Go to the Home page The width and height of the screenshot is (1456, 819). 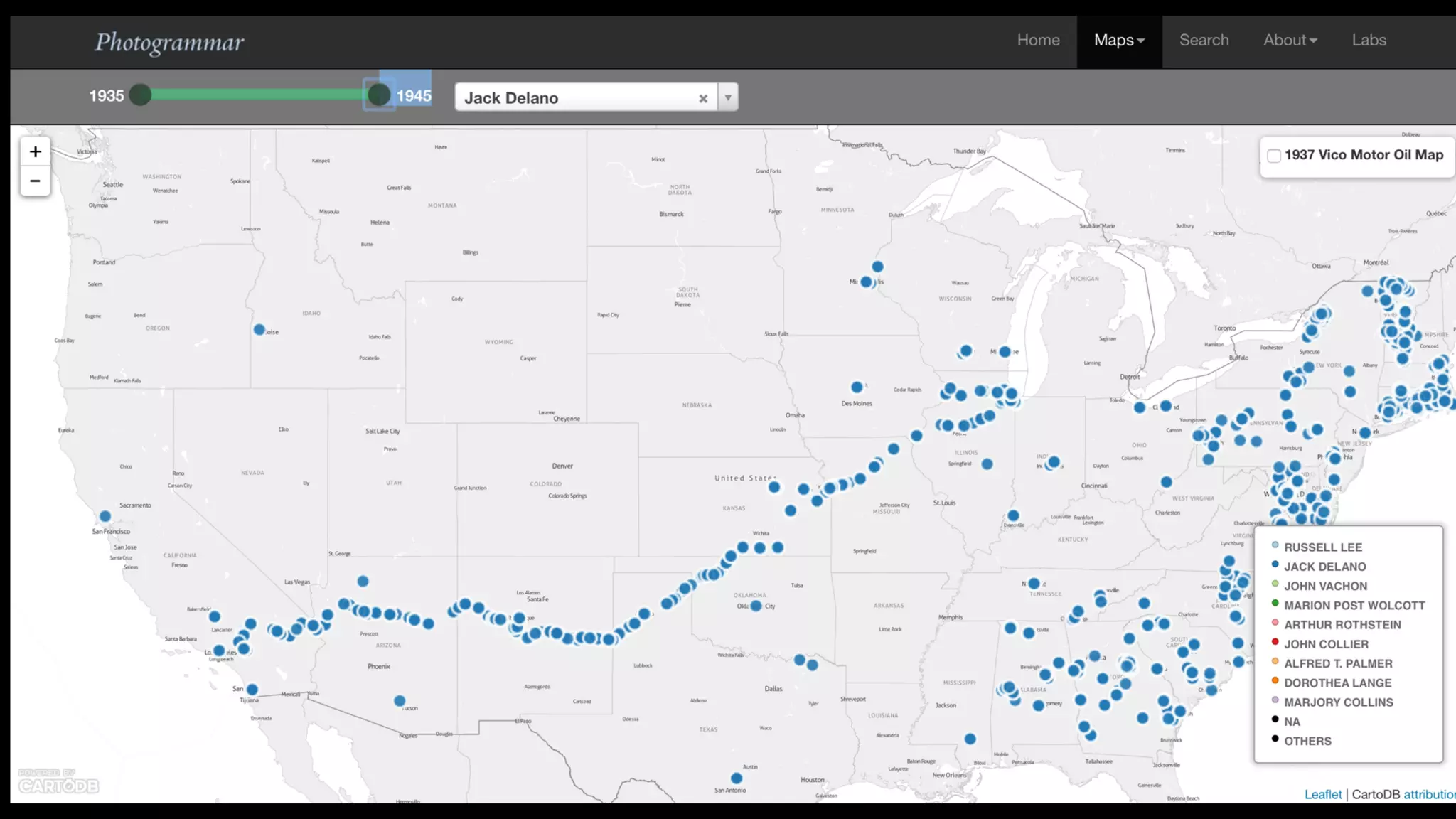[x=1038, y=41]
